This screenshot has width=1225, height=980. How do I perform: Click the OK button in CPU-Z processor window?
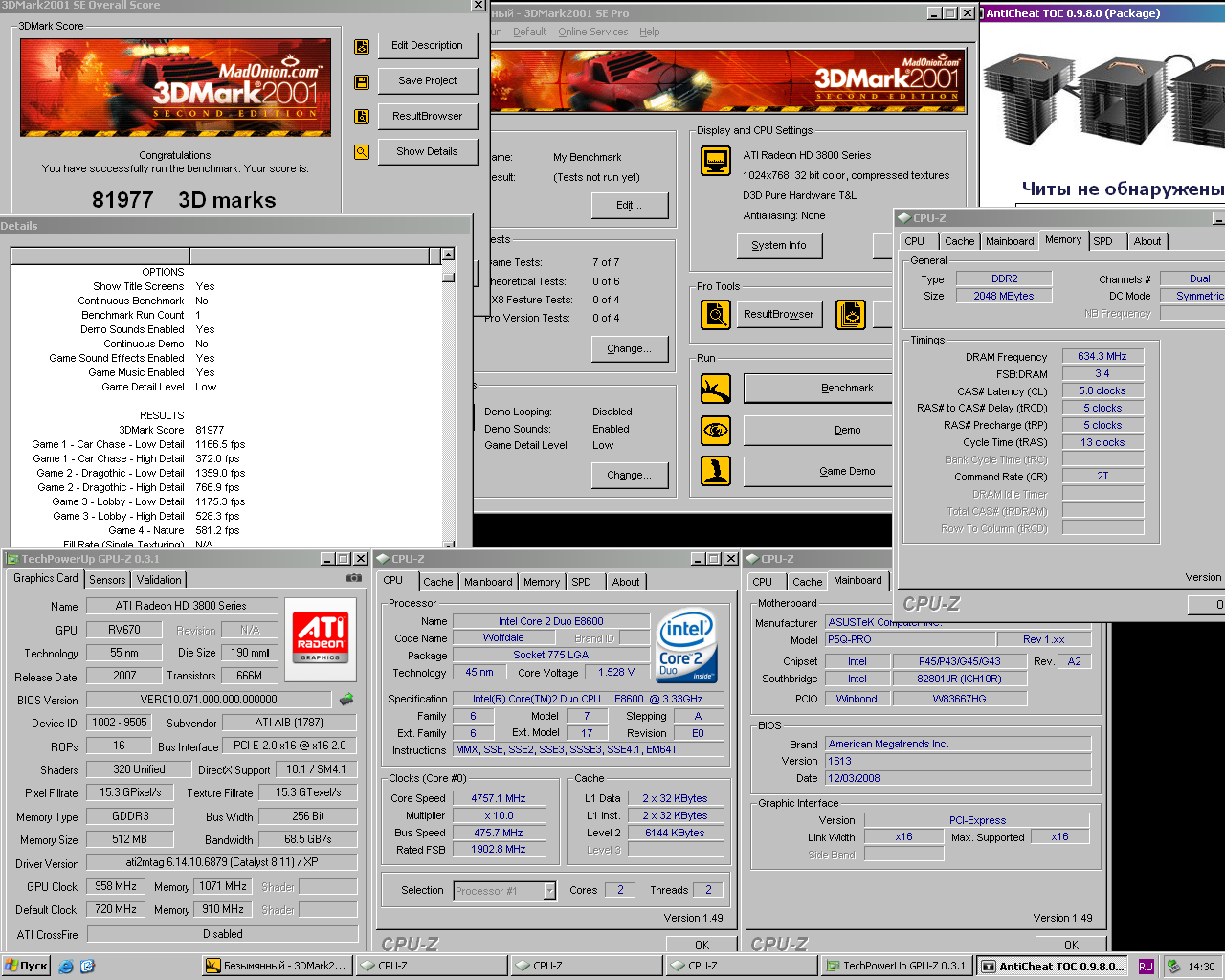click(702, 945)
